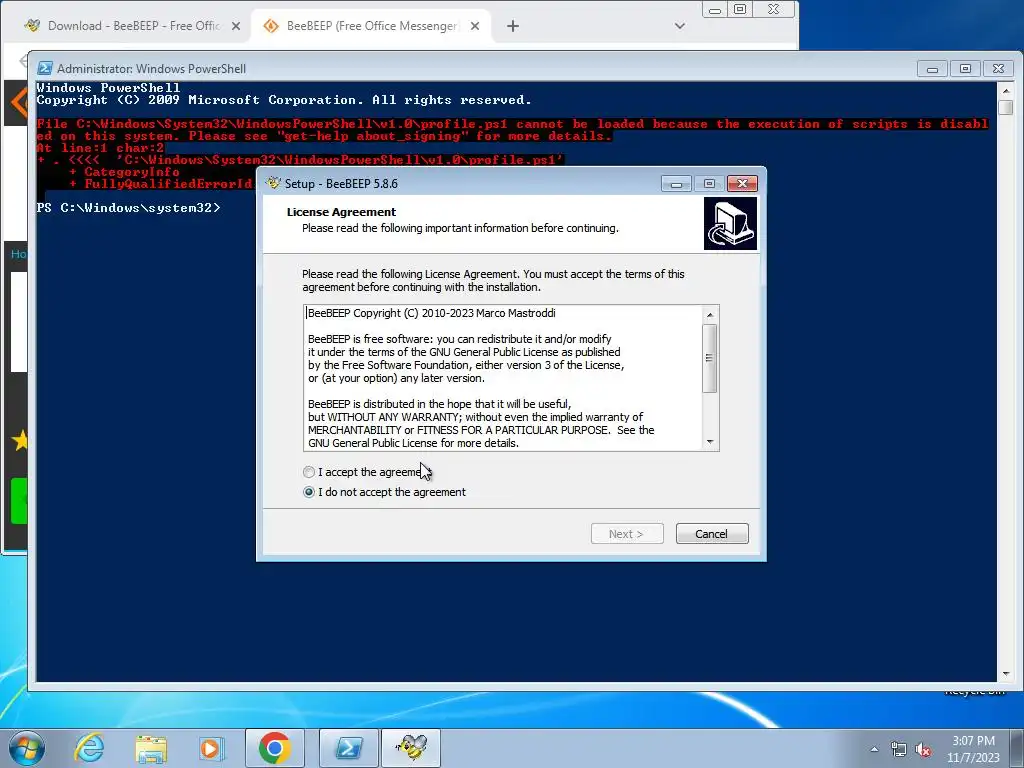Viewport: 1024px width, 768px height.
Task: Cancel the BeeBEEP Setup wizard
Action: (712, 534)
